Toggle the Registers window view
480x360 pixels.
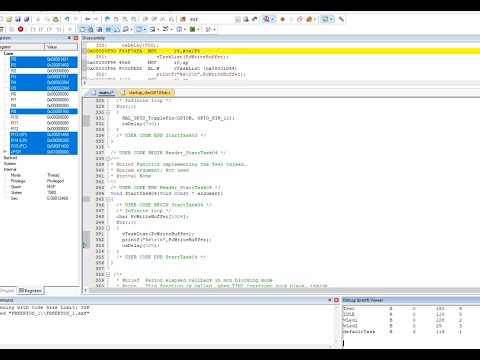pos(108,29)
